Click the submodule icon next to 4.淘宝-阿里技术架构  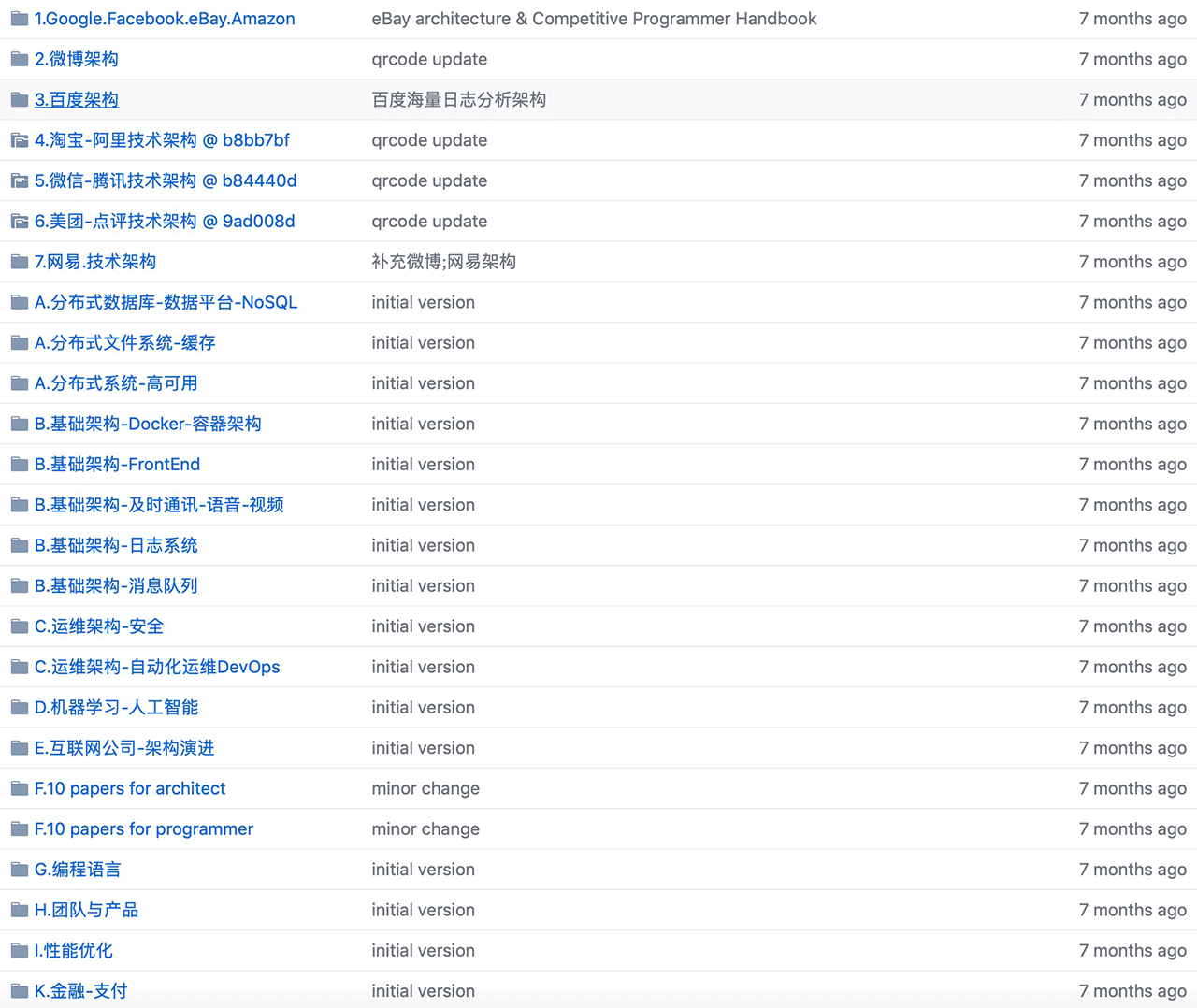[x=19, y=140]
